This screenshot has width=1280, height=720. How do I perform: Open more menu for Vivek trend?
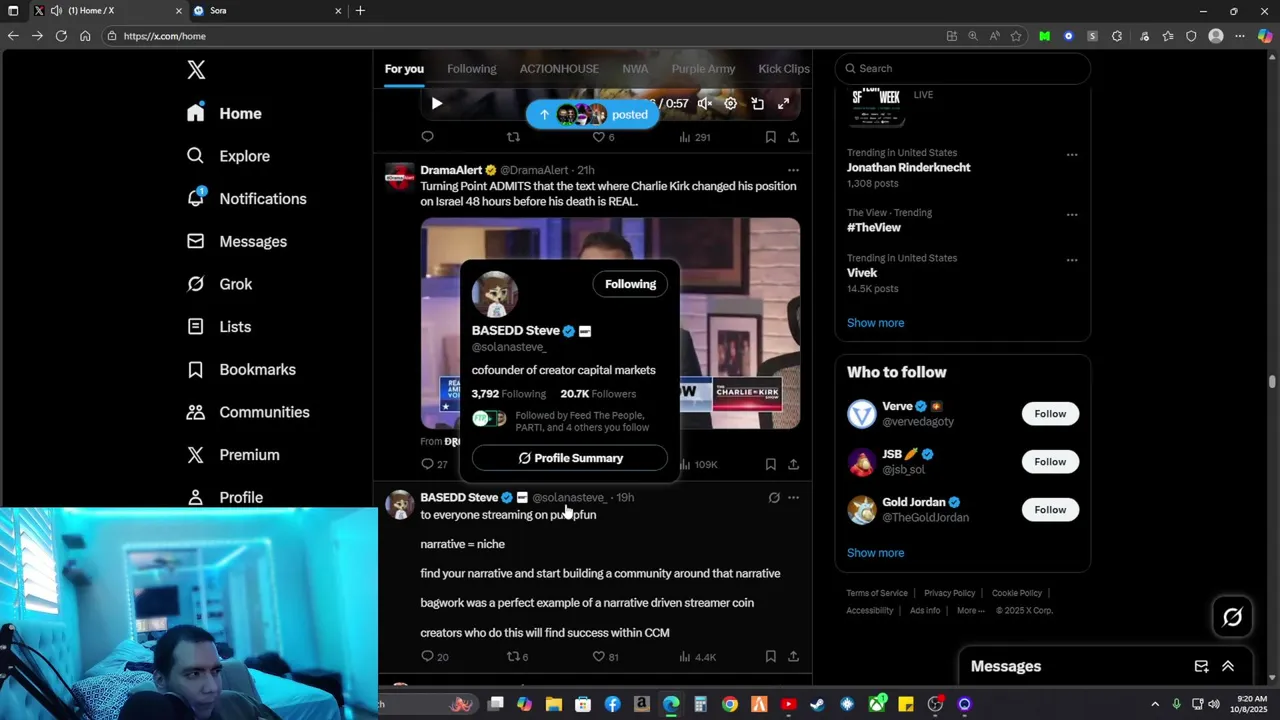tap(1072, 260)
